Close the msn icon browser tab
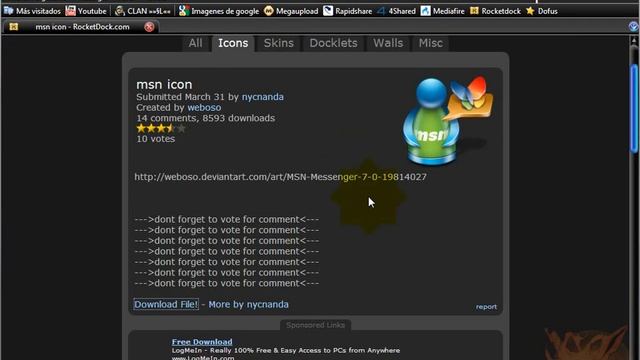The width and height of the screenshot is (640, 360). click(149, 27)
